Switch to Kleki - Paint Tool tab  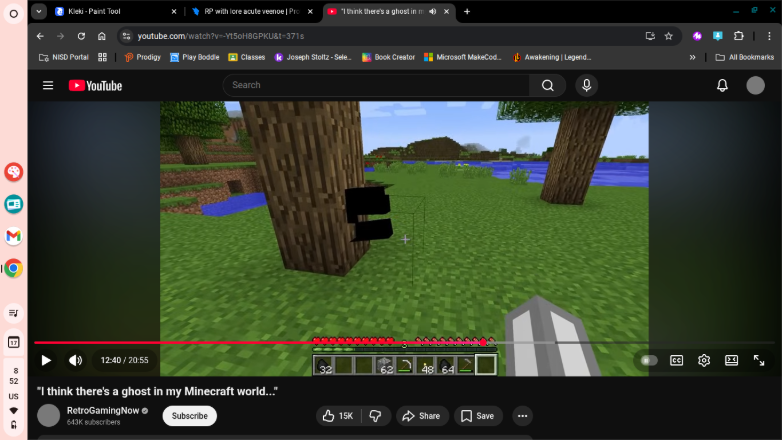[x=110, y=11]
